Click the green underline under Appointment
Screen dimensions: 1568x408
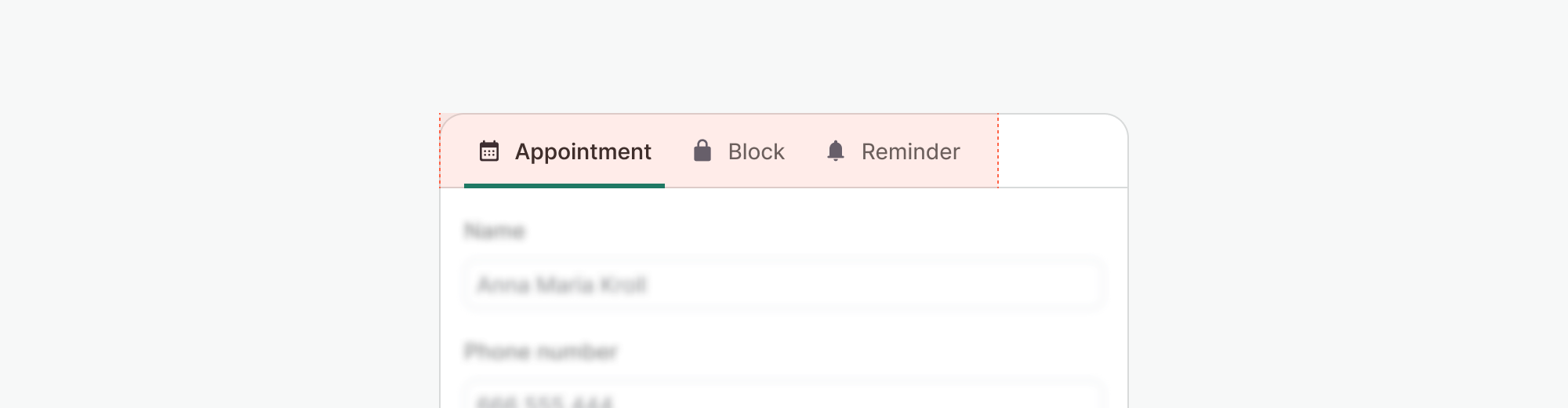click(564, 186)
